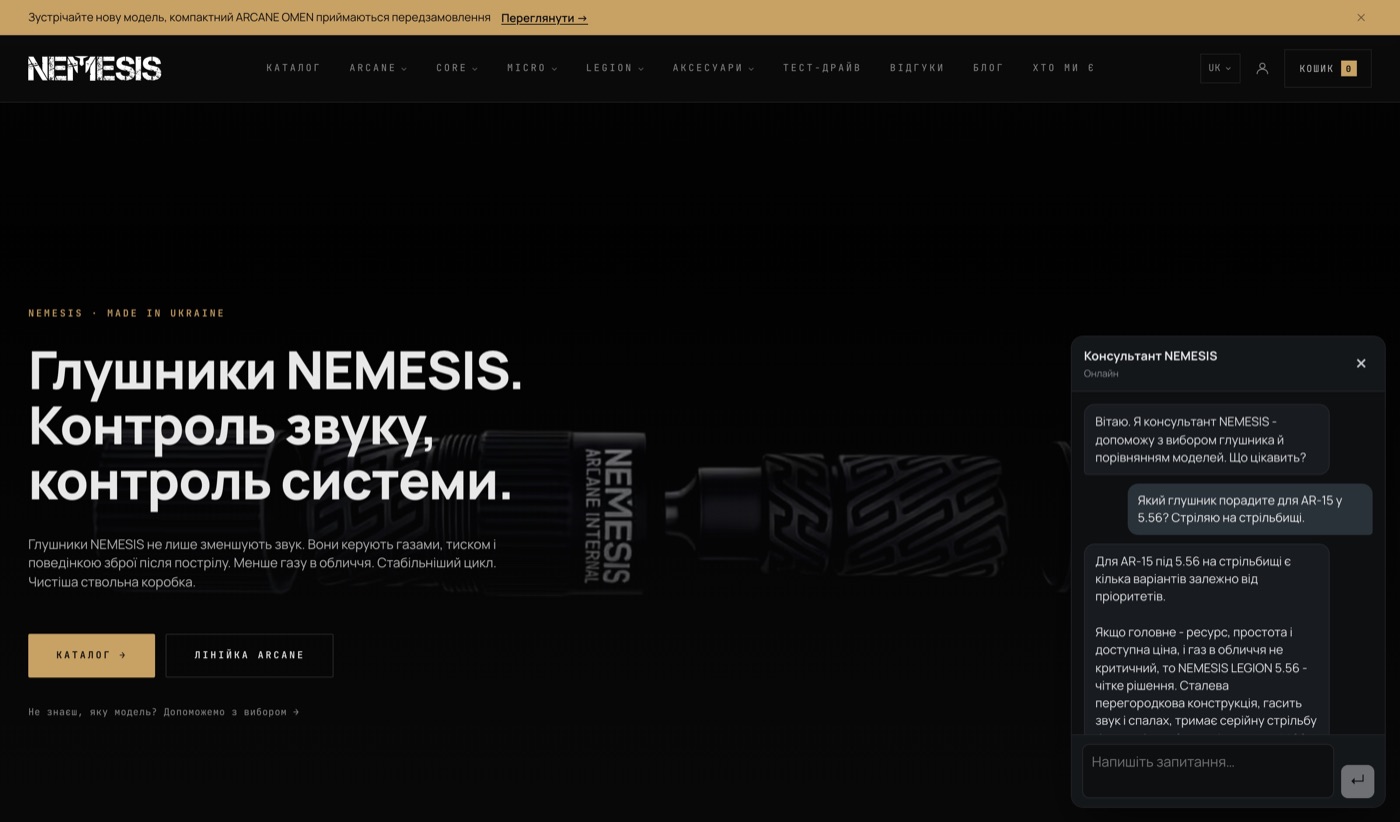
Task: Click the ЛІНІЙКА ARCANE button
Action: coord(249,655)
